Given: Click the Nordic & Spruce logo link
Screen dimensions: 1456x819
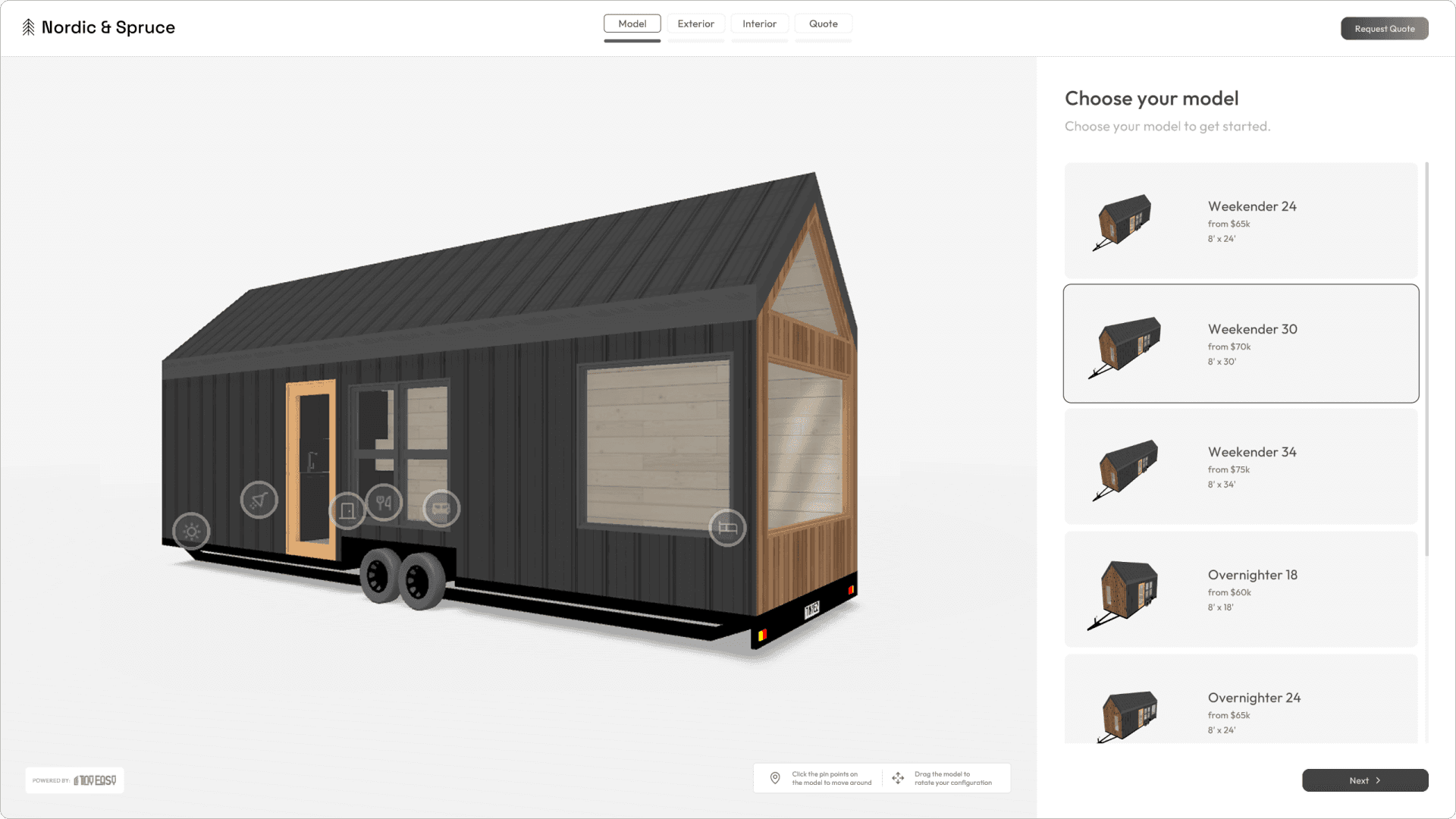Looking at the screenshot, I should [x=98, y=27].
